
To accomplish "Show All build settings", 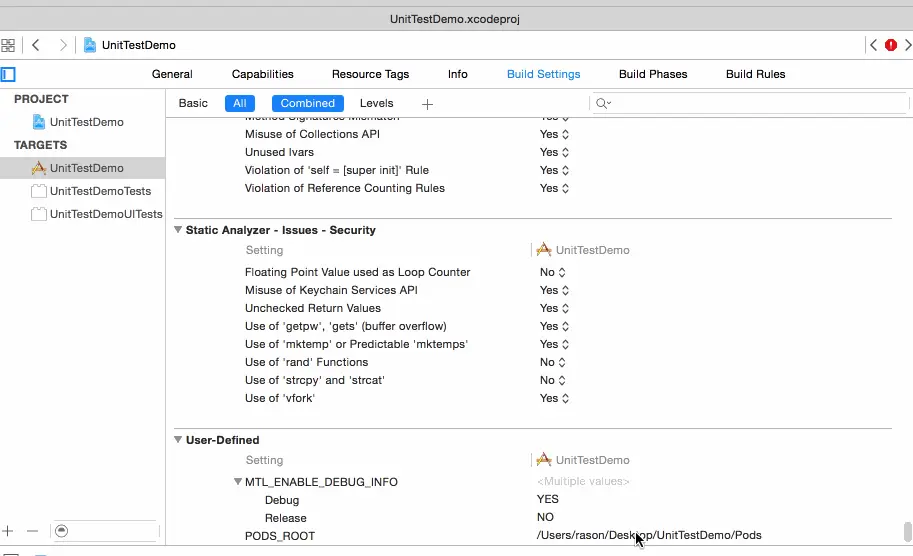I will point(240,103).
